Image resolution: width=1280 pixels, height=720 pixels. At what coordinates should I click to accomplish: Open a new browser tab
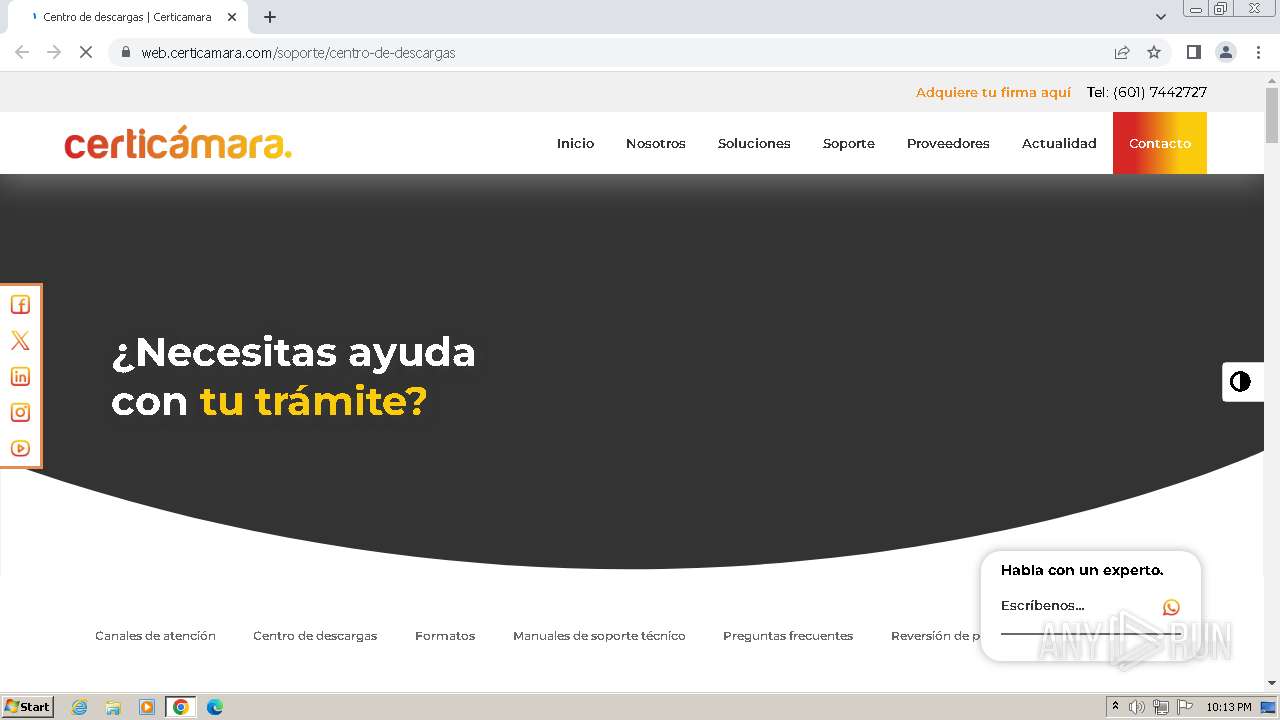(x=270, y=17)
